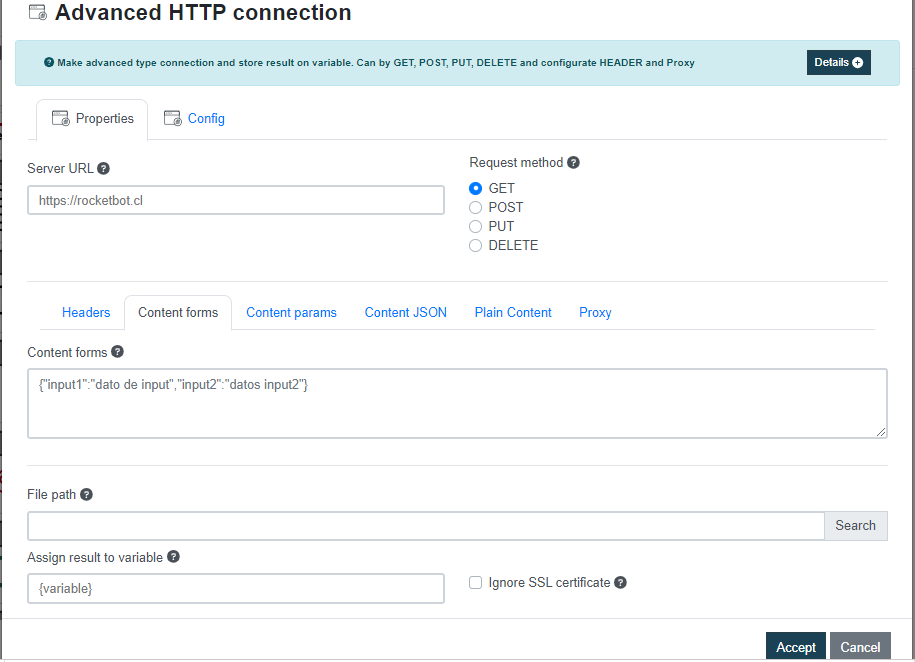This screenshot has height=662, width=915.
Task: Click the Accept button
Action: [795, 647]
